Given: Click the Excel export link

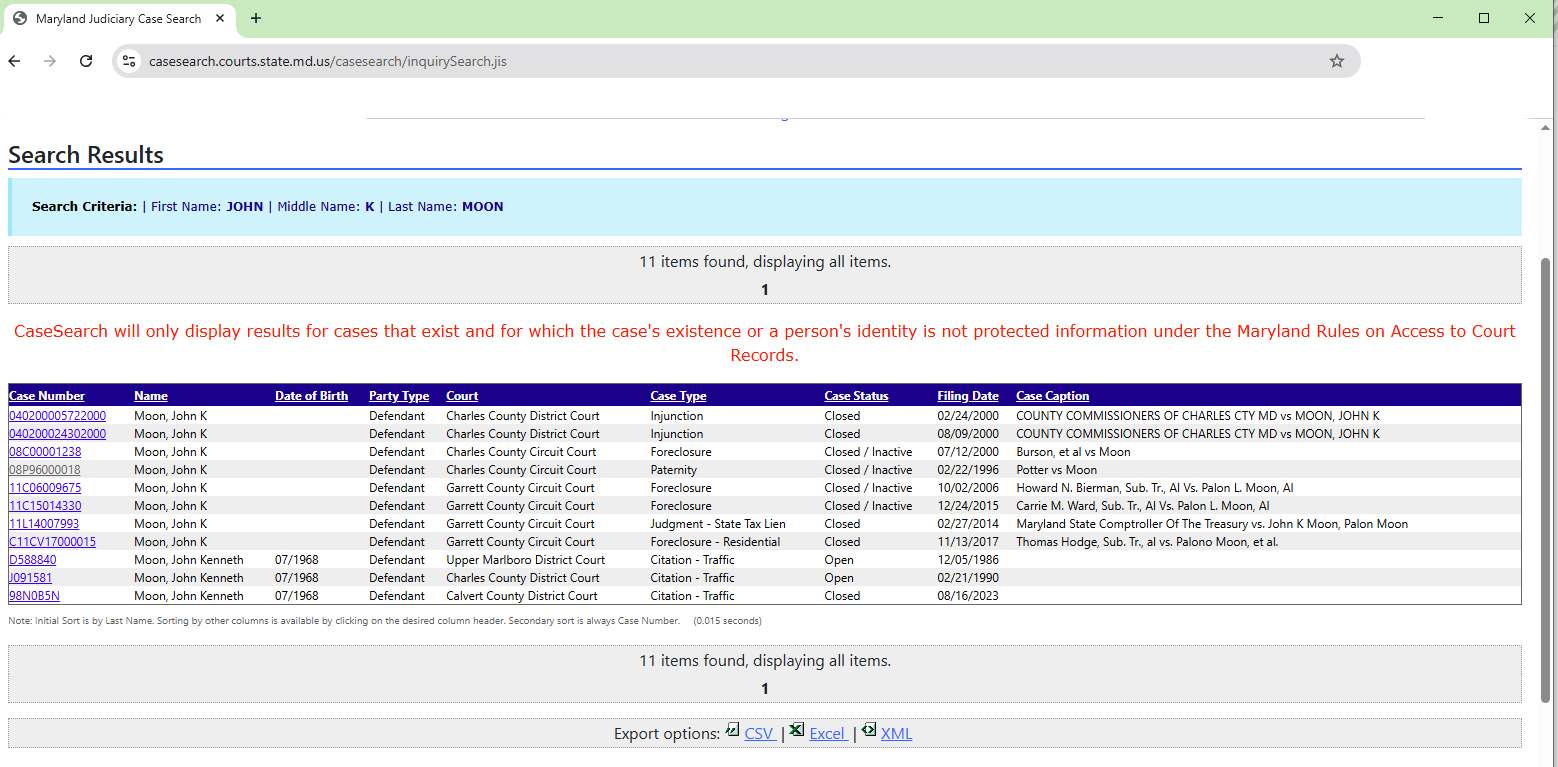Looking at the screenshot, I should pyautogui.click(x=828, y=734).
